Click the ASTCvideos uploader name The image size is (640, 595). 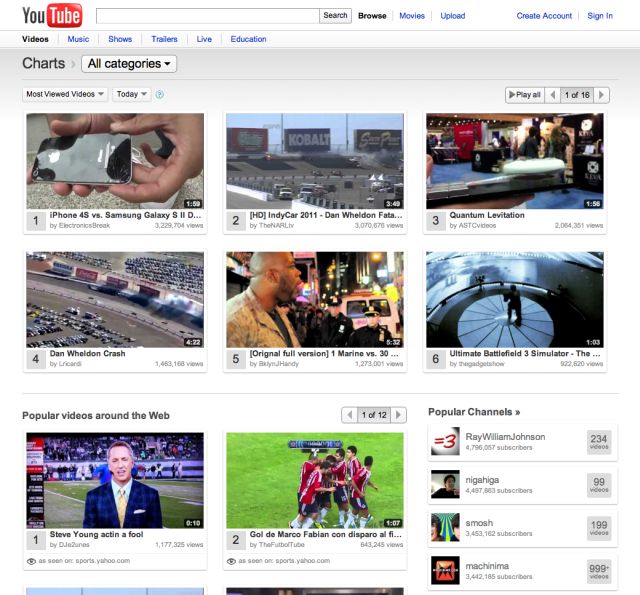click(478, 226)
